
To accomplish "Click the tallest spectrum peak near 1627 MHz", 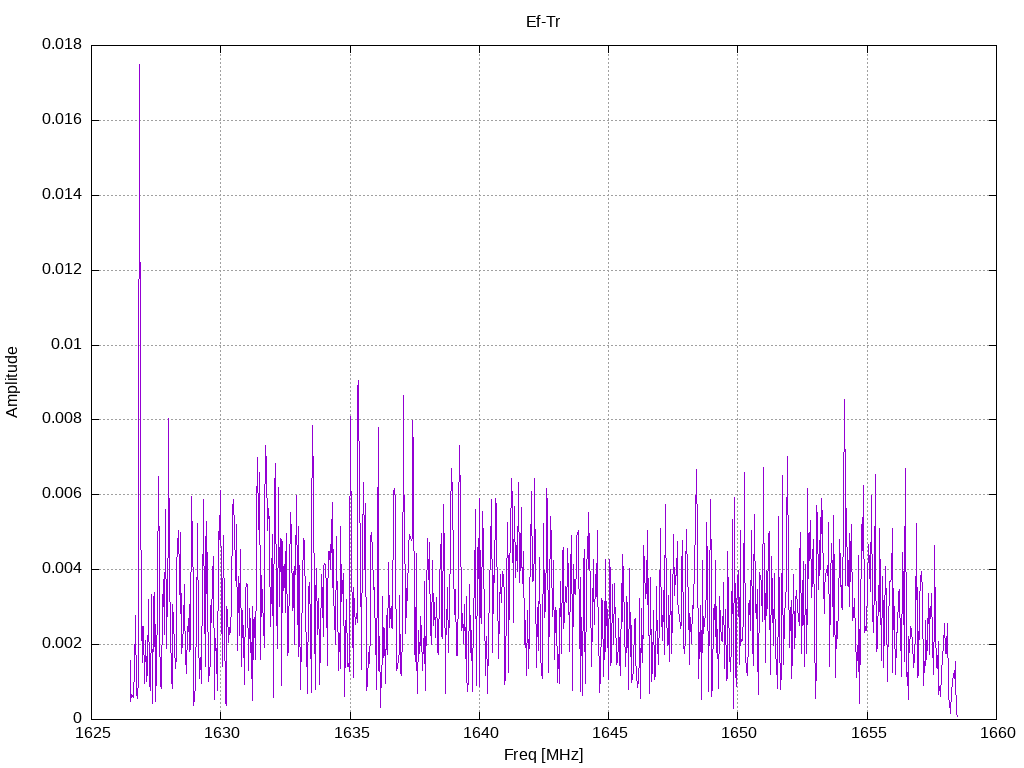I will click(139, 65).
